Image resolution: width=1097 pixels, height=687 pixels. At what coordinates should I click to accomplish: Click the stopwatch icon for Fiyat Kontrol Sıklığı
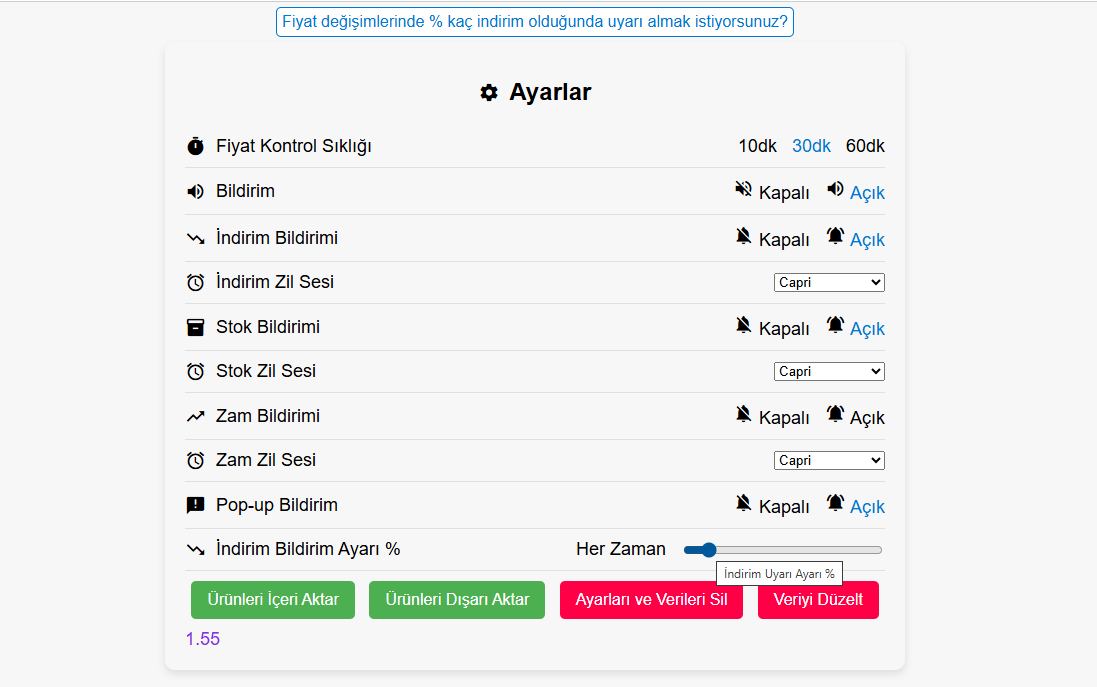click(195, 146)
